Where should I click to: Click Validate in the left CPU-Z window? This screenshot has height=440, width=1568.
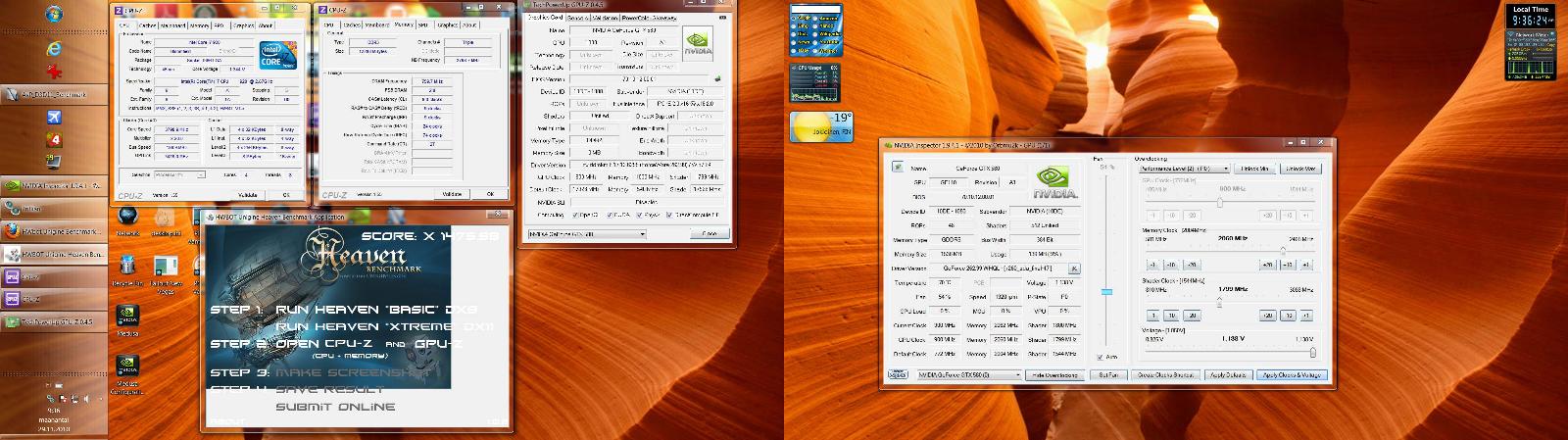[x=249, y=194]
